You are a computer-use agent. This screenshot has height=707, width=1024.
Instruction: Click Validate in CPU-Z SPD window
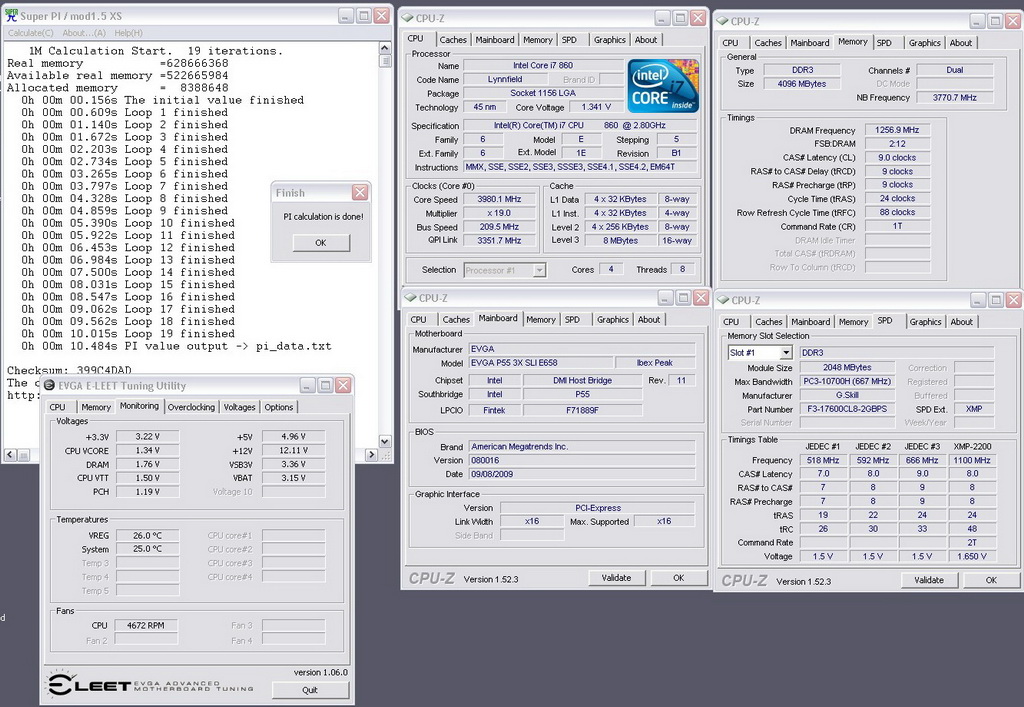[x=929, y=580]
